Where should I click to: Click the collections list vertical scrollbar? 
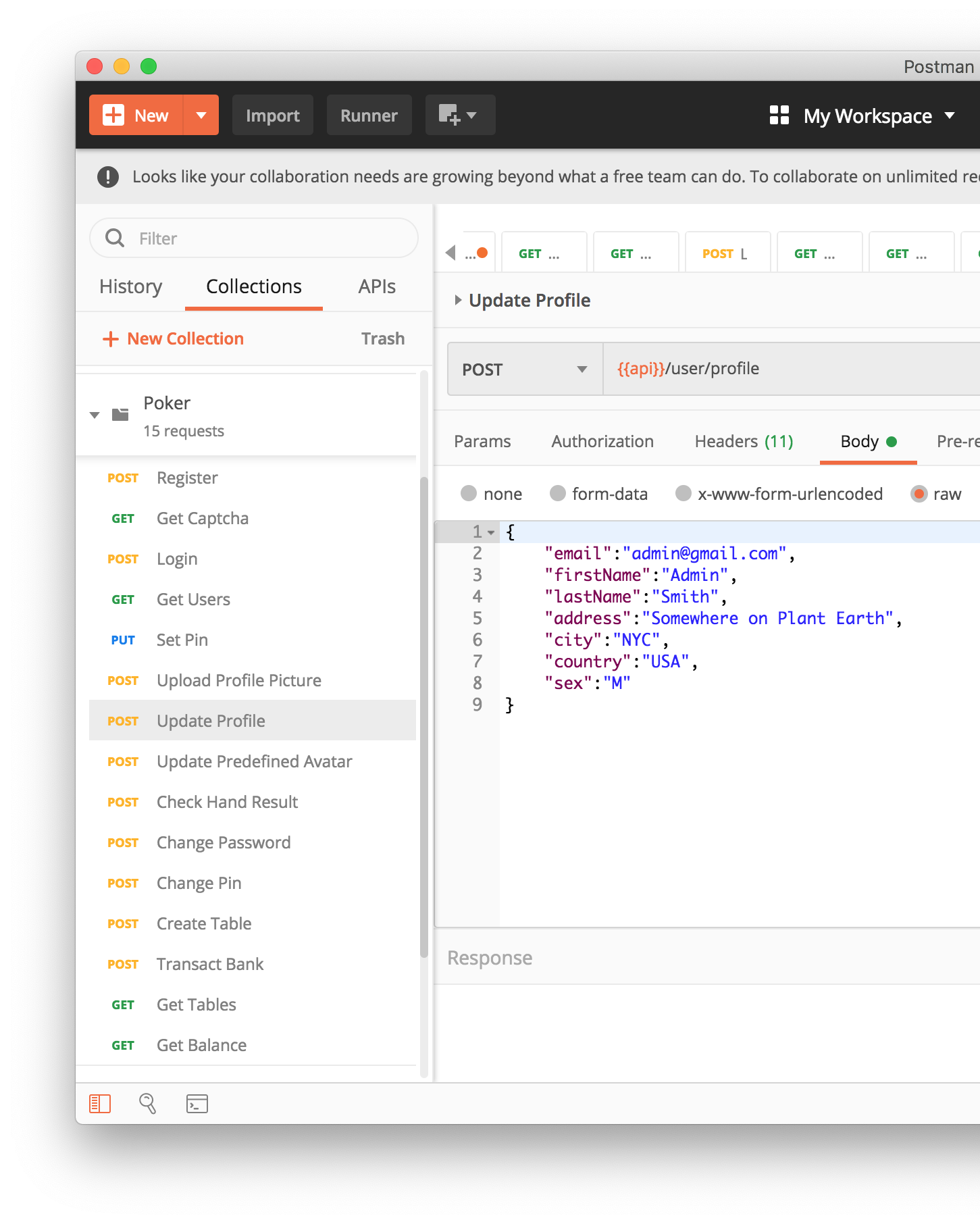coord(423,716)
